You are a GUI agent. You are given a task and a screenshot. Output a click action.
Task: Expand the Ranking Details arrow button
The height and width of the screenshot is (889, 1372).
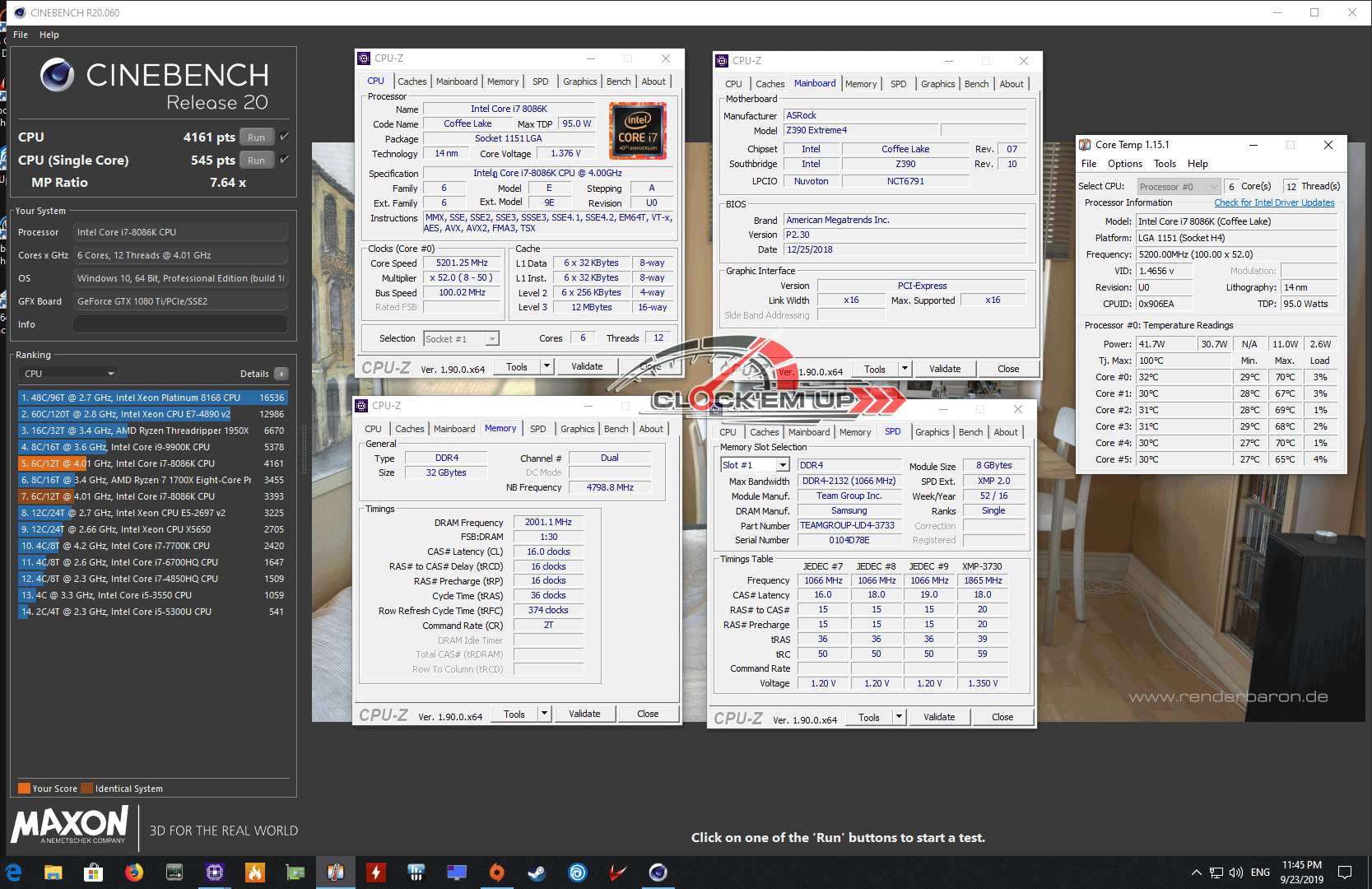click(281, 374)
